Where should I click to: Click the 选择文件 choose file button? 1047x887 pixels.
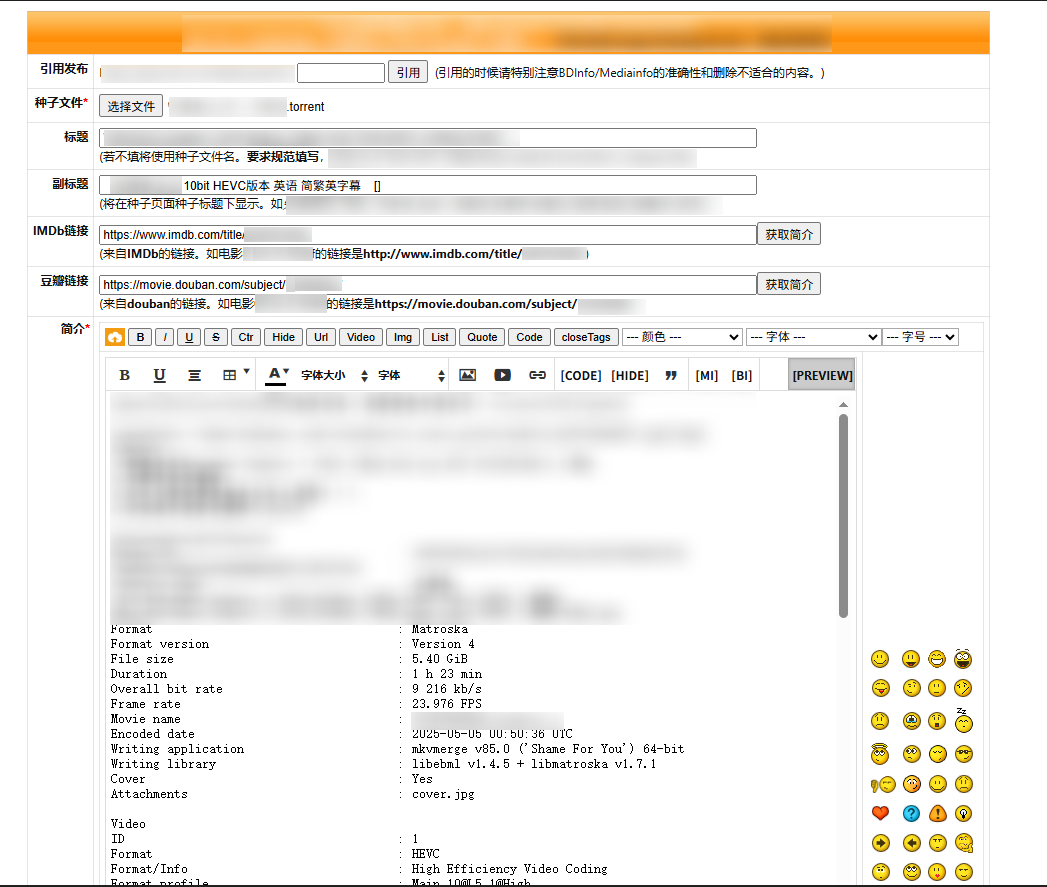point(131,106)
